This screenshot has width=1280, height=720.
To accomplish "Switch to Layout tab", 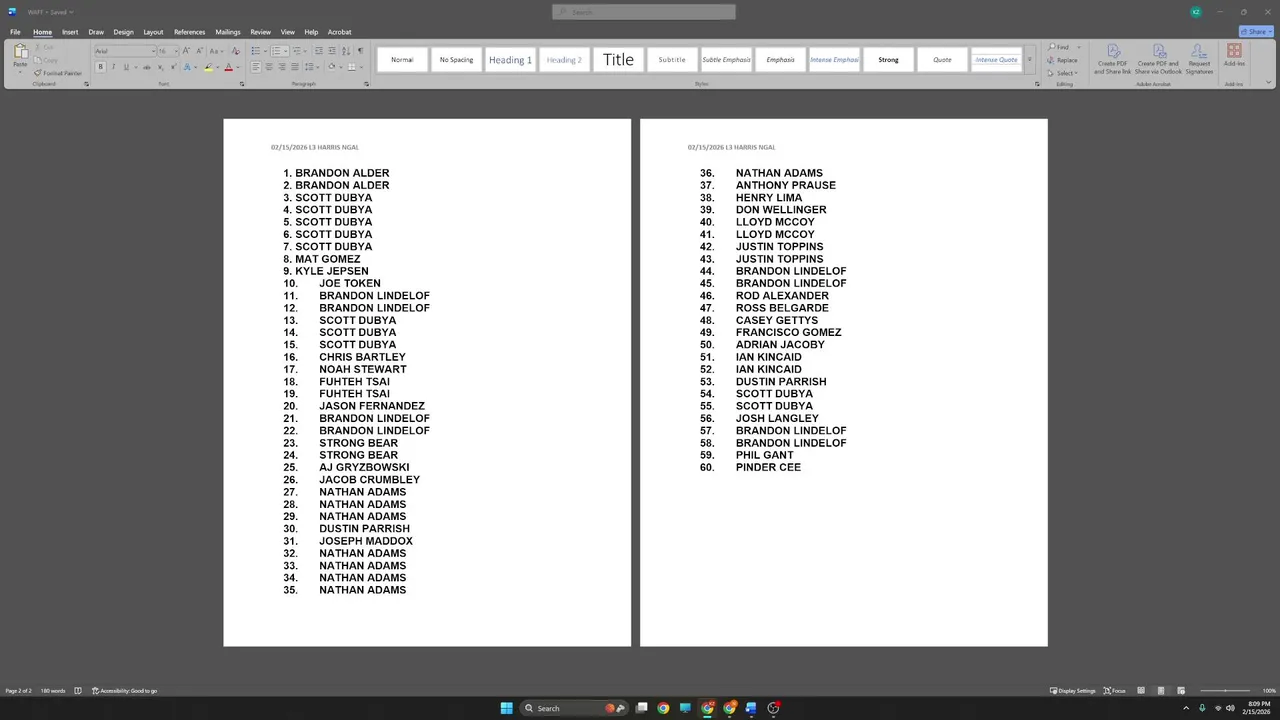I will (153, 32).
